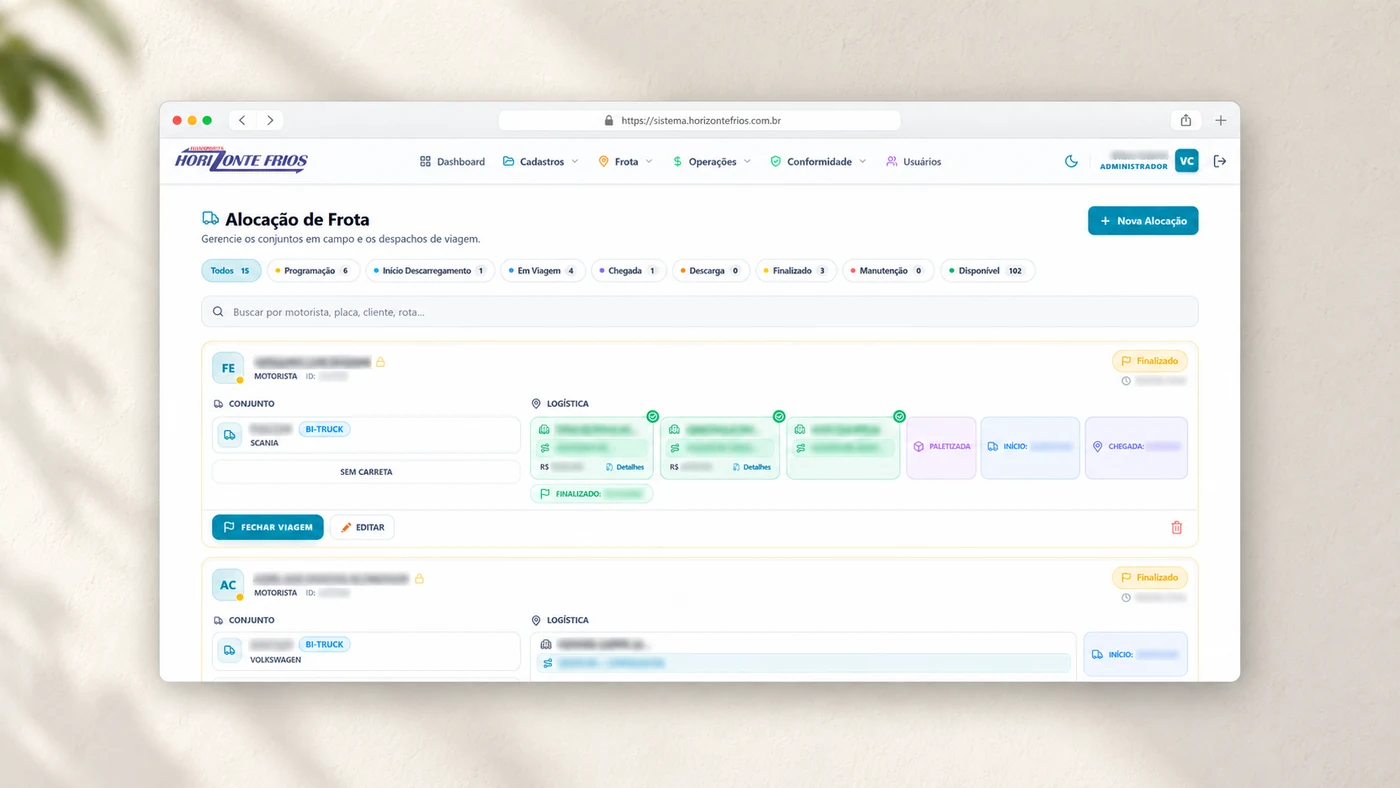Viewport: 1400px width, 788px height.
Task: Click the FE driver avatar
Action: [x=228, y=368]
